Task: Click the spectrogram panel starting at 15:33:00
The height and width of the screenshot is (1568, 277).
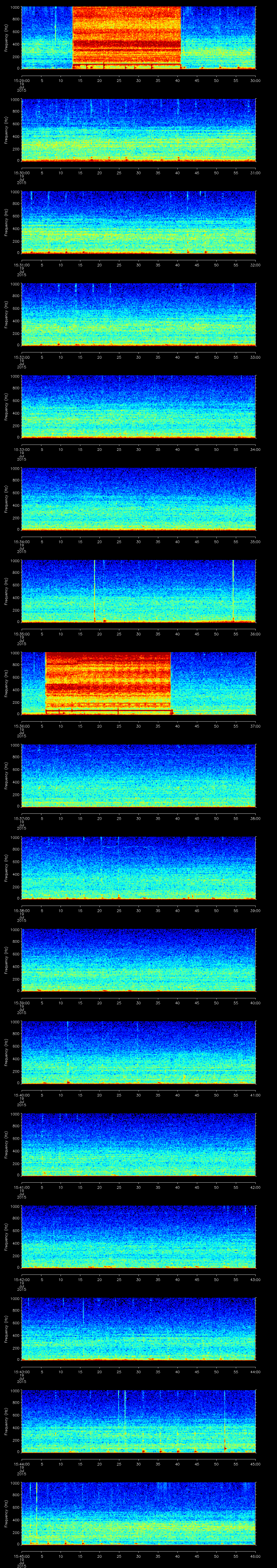Action: click(139, 407)
